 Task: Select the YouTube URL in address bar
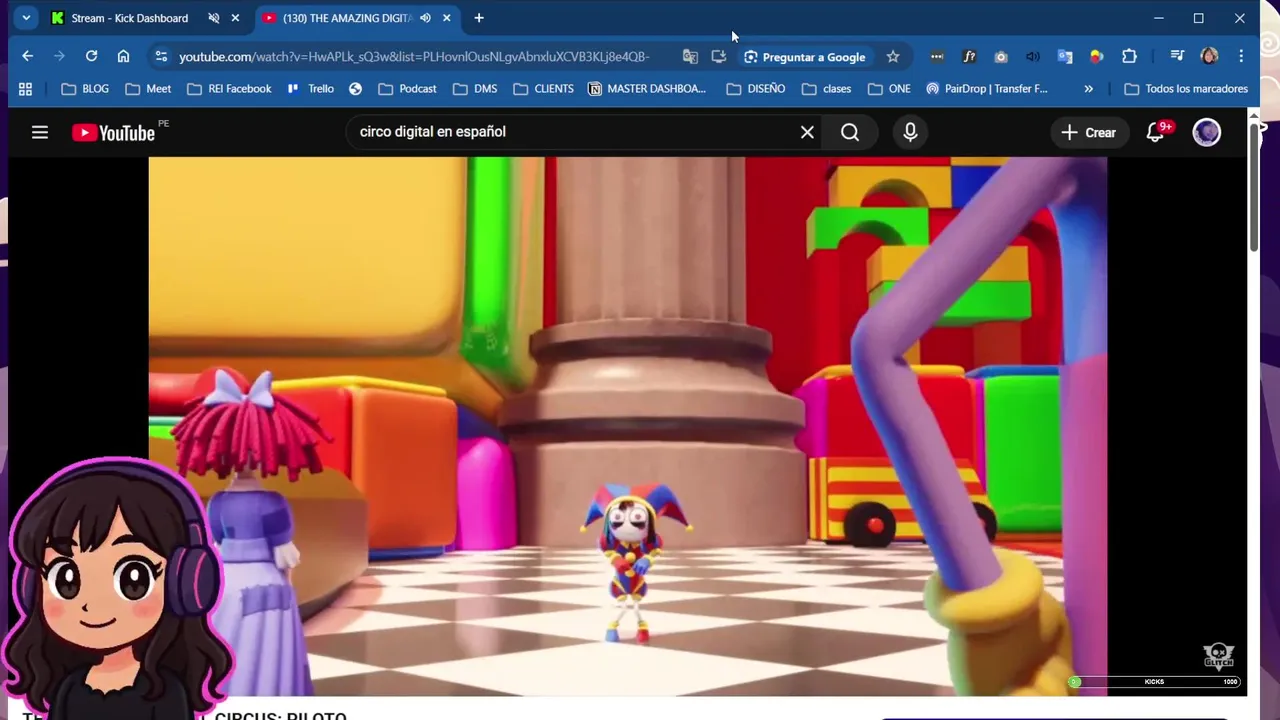(x=414, y=57)
